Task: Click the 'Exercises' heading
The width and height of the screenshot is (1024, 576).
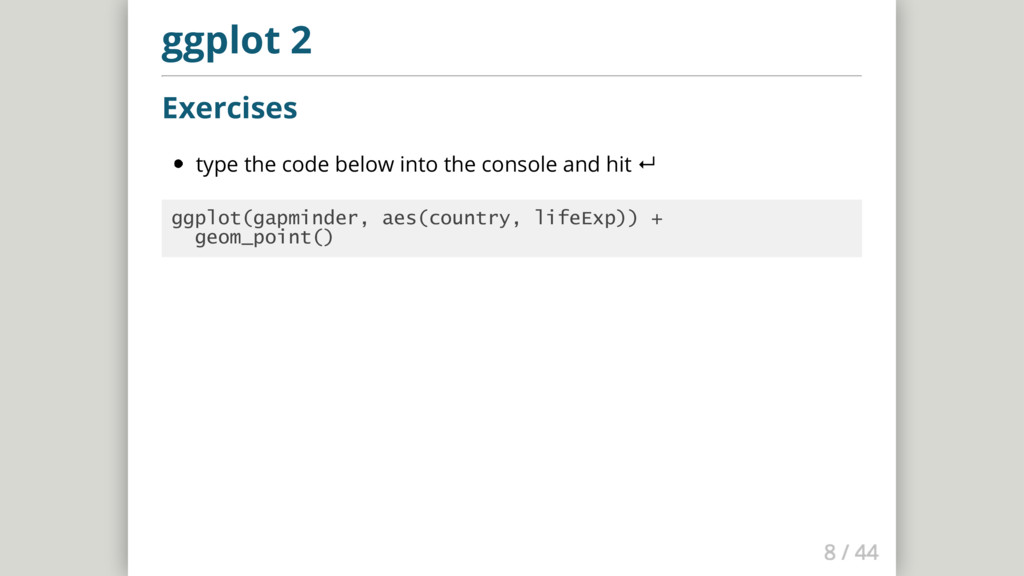Action: click(x=229, y=107)
